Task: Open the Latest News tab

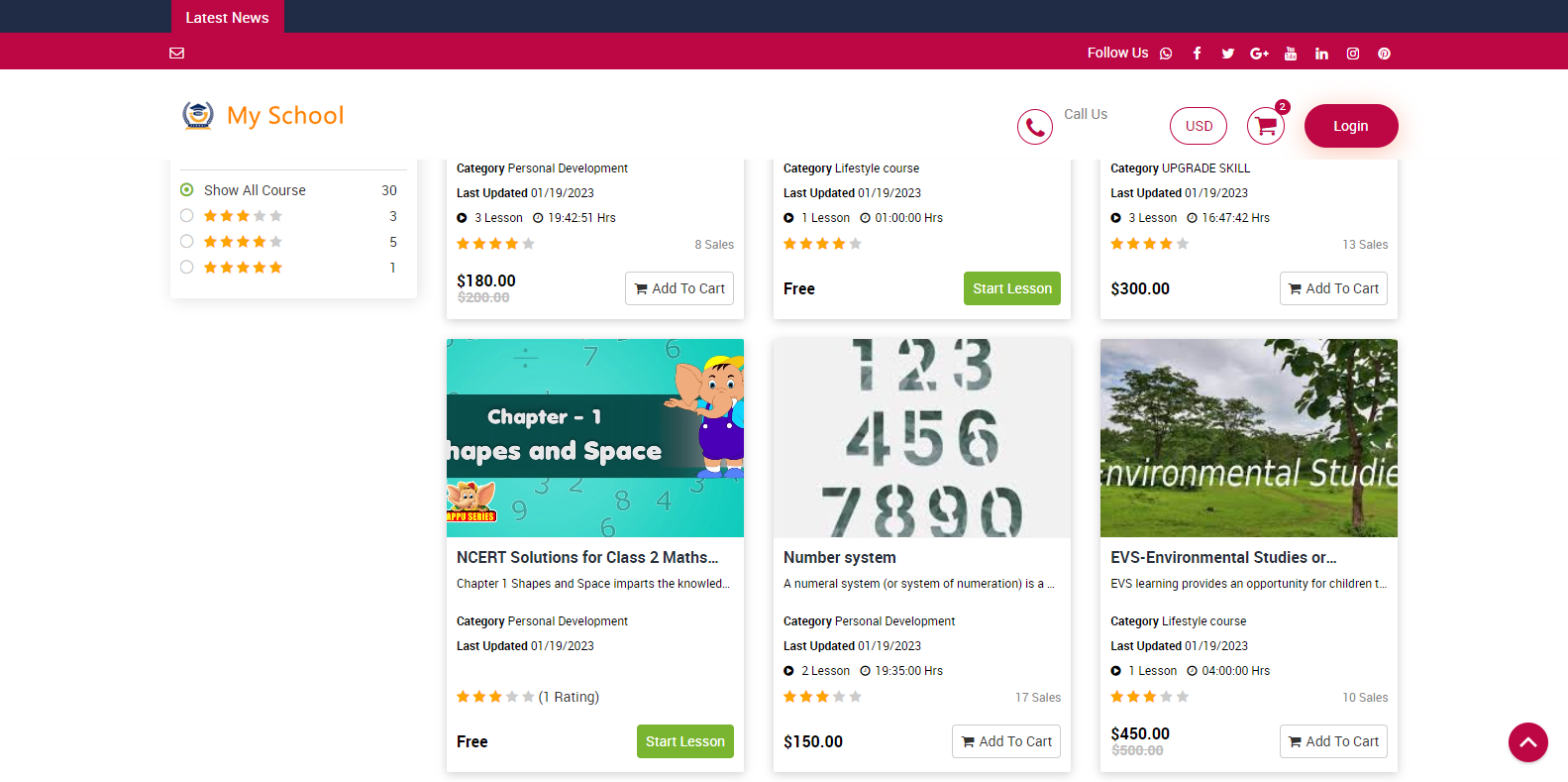Action: point(227,17)
